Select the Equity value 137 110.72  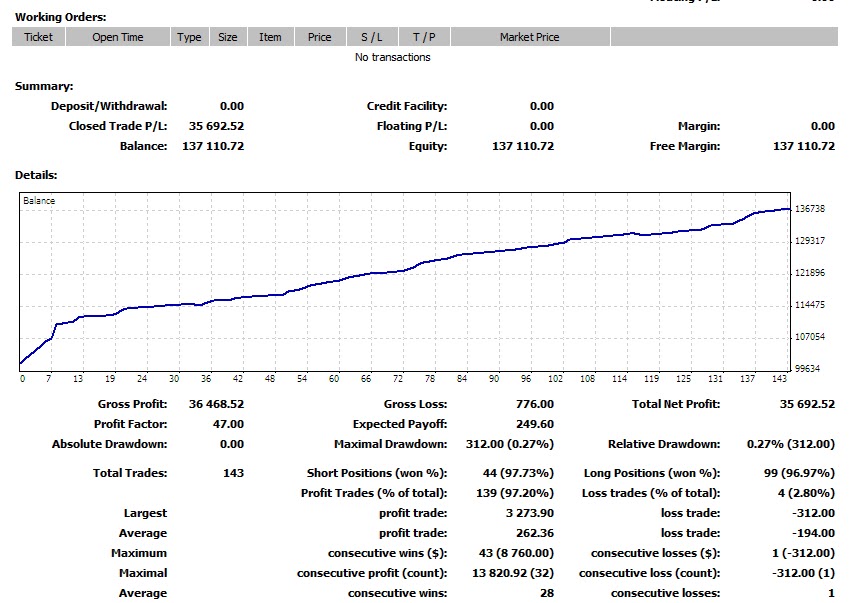point(523,146)
